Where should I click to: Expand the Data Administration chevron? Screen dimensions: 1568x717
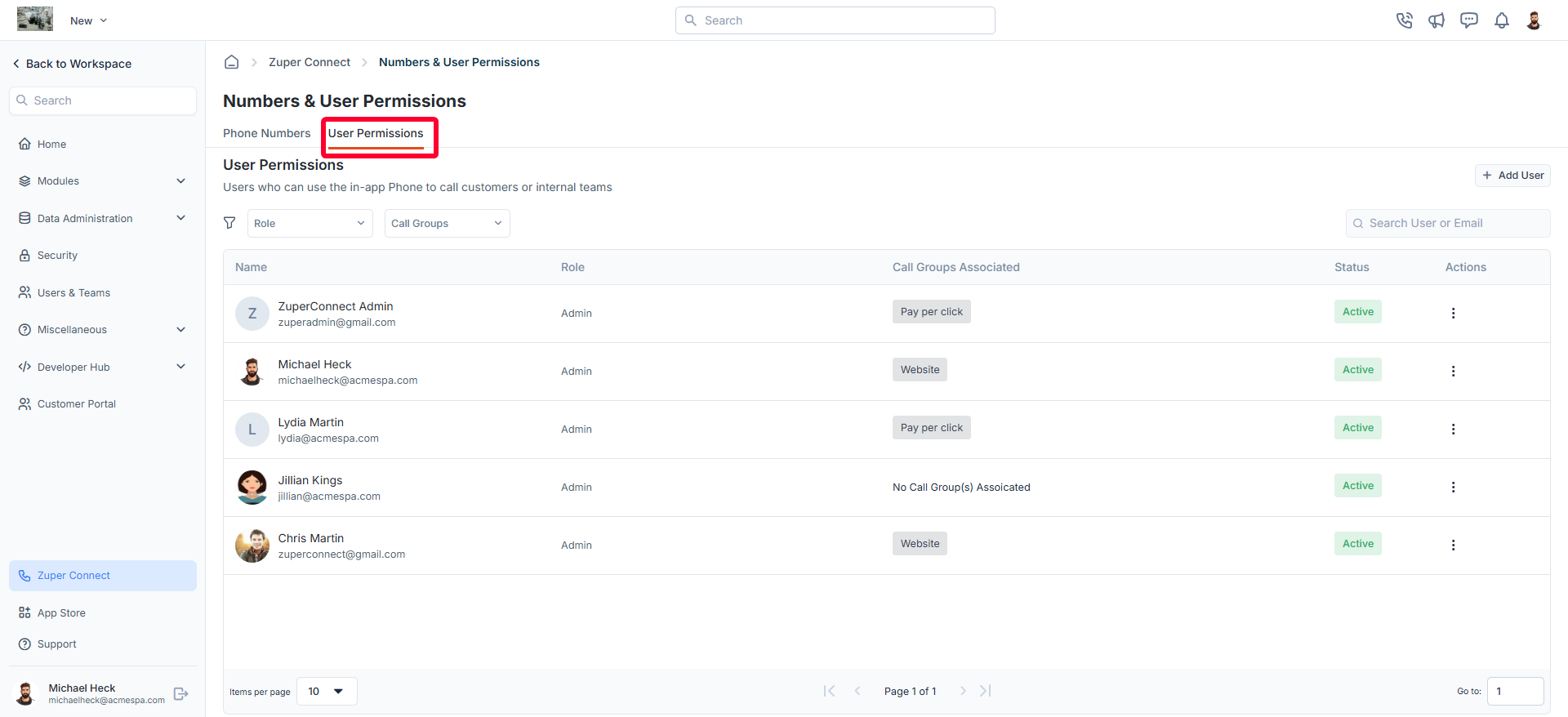coord(180,218)
